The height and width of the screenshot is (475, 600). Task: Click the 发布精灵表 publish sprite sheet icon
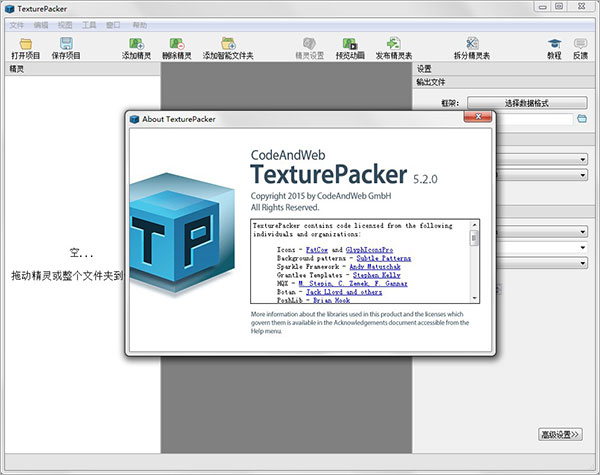pyautogui.click(x=393, y=44)
